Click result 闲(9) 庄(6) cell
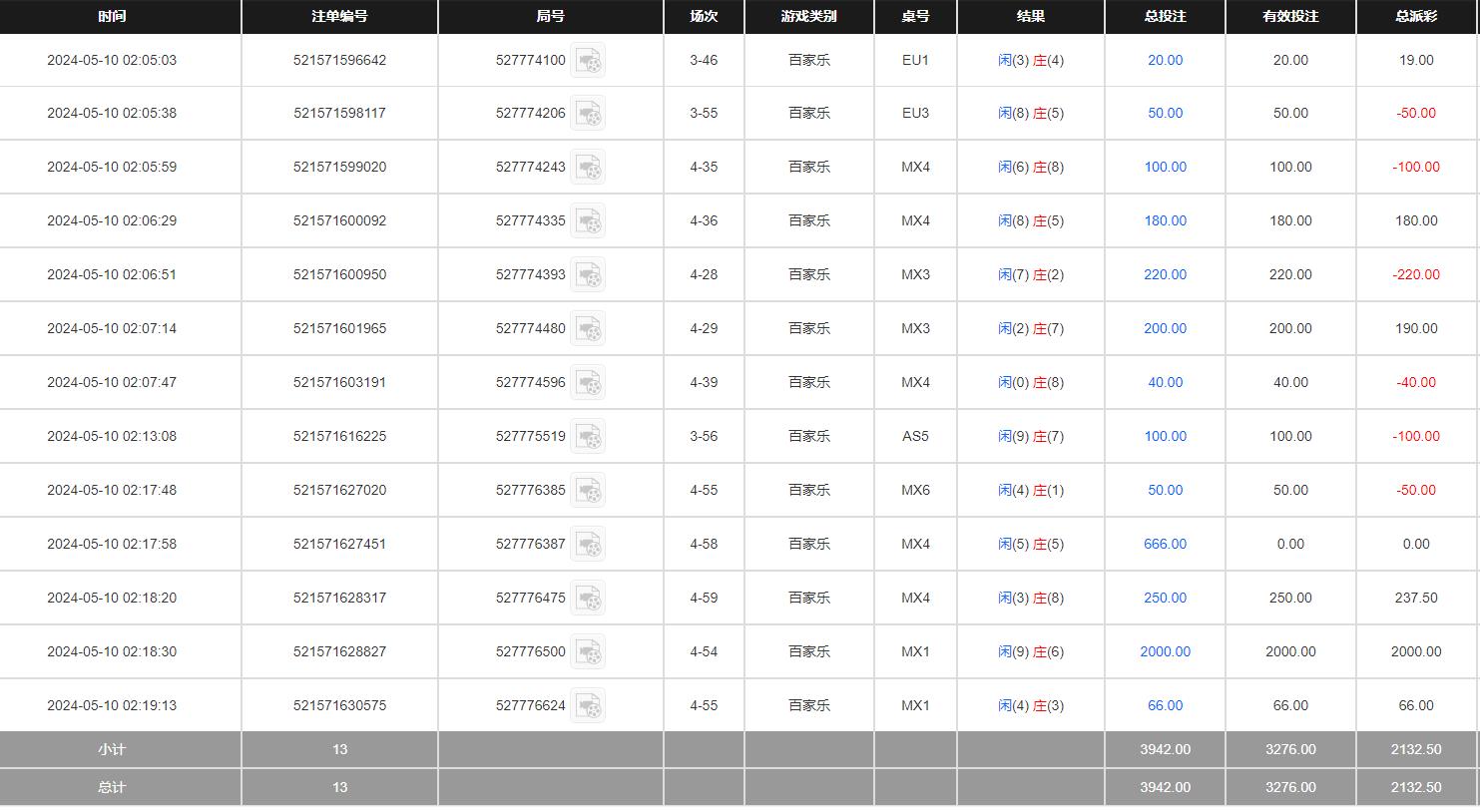1480x812 pixels. [1031, 651]
